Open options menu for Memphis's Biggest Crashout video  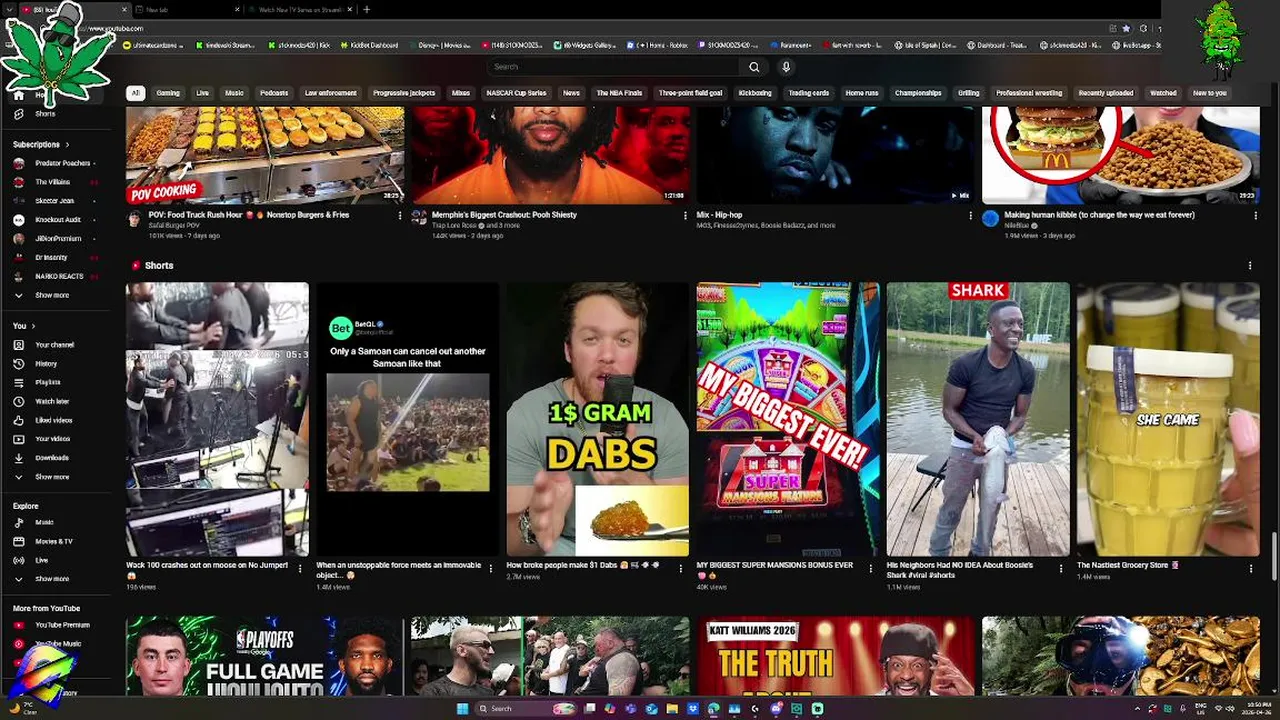pyautogui.click(x=685, y=215)
